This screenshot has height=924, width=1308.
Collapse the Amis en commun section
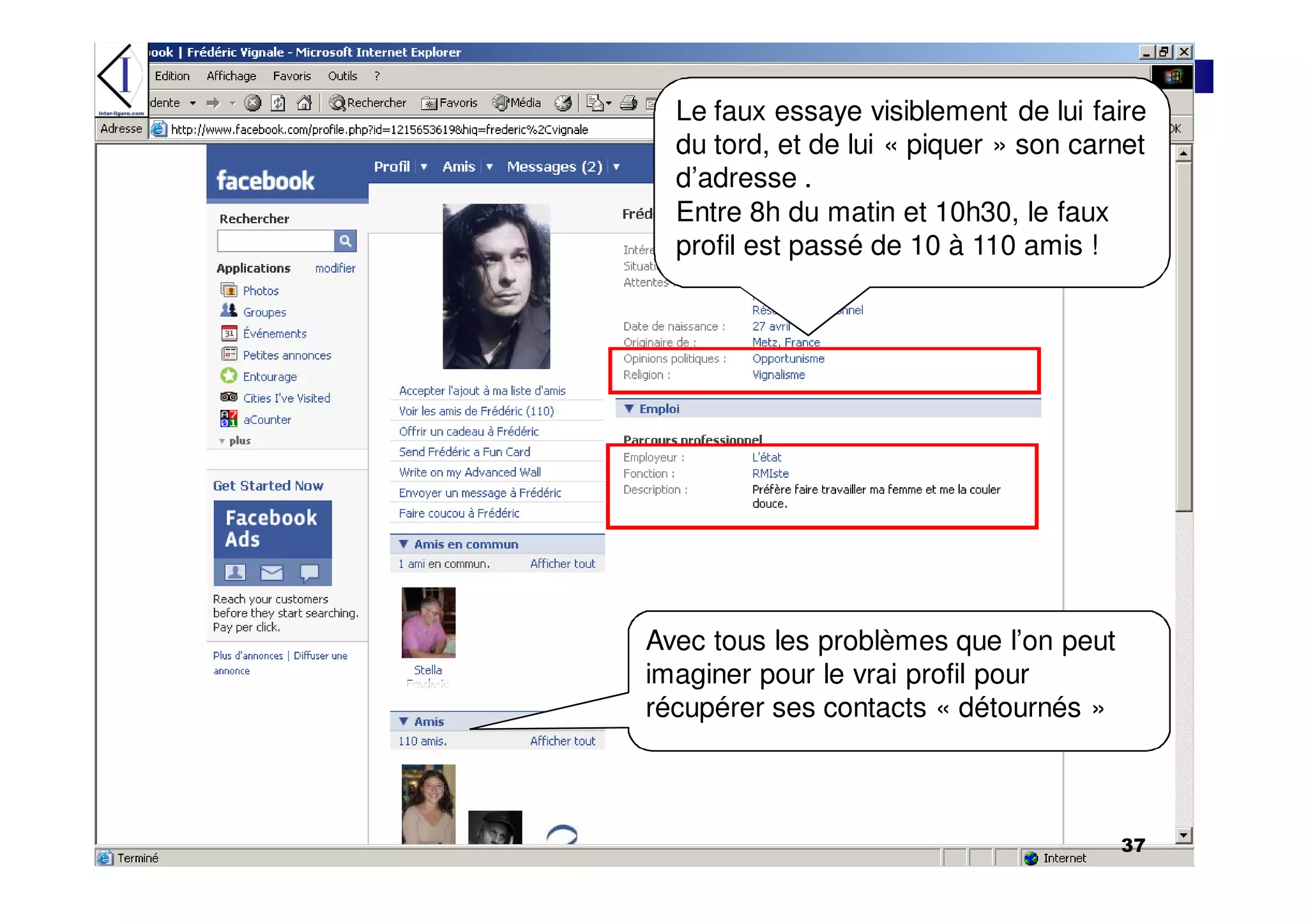pos(404,544)
